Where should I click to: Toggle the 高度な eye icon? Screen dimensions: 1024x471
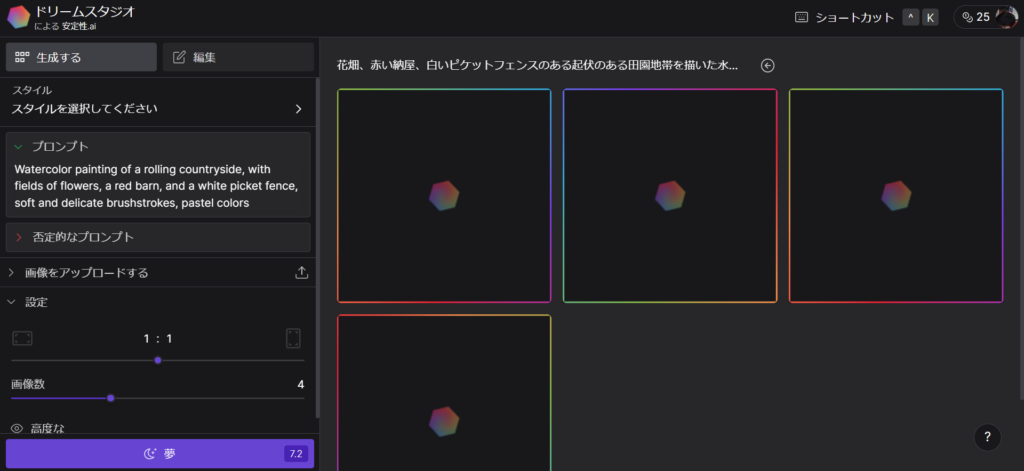click(x=16, y=428)
